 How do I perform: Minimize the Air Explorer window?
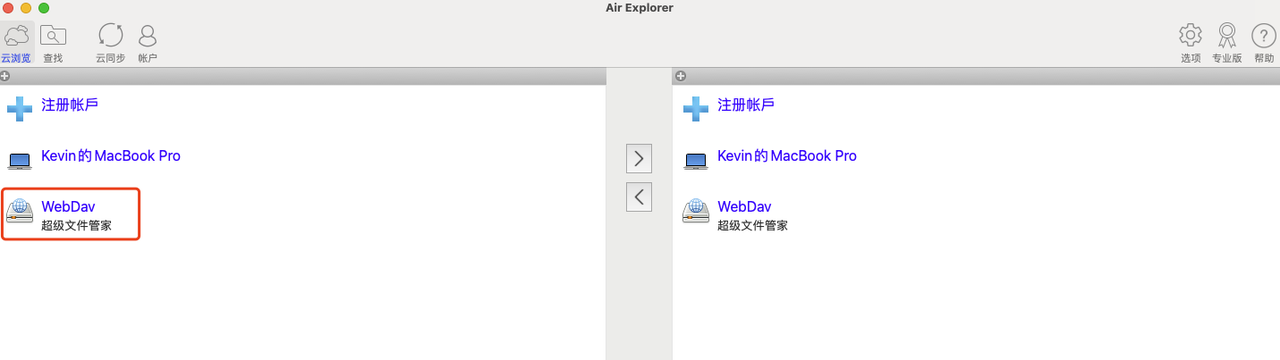(26, 8)
